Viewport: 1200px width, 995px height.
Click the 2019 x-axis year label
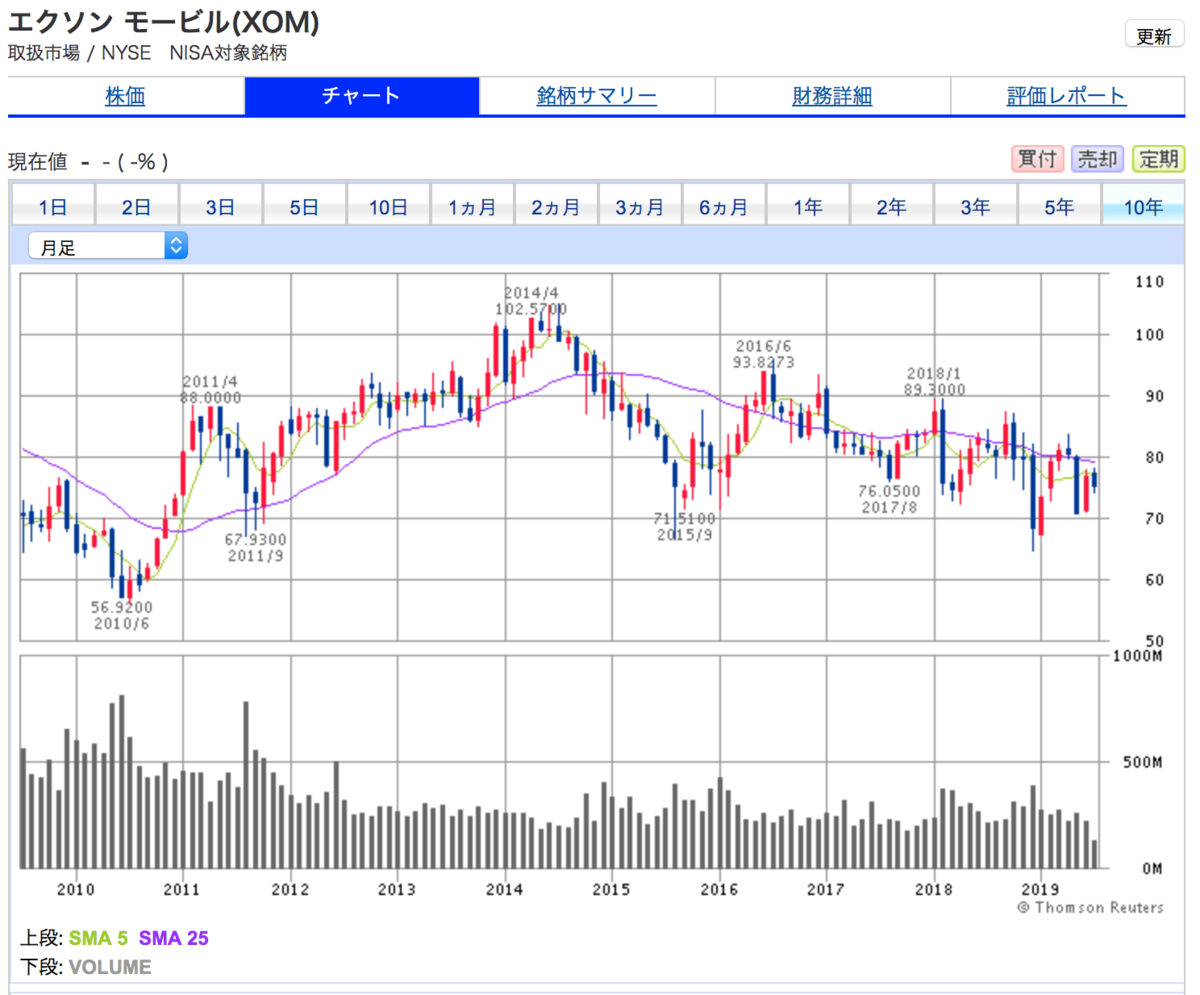1041,889
